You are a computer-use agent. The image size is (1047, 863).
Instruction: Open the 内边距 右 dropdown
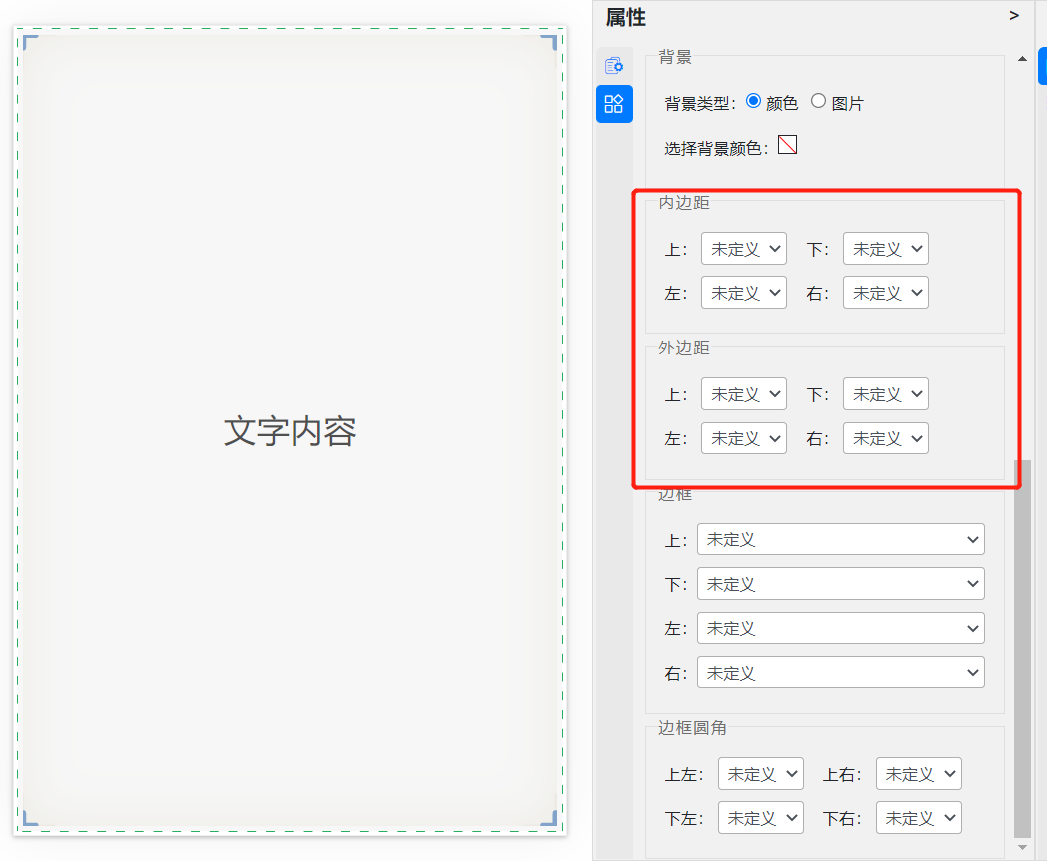click(885, 293)
